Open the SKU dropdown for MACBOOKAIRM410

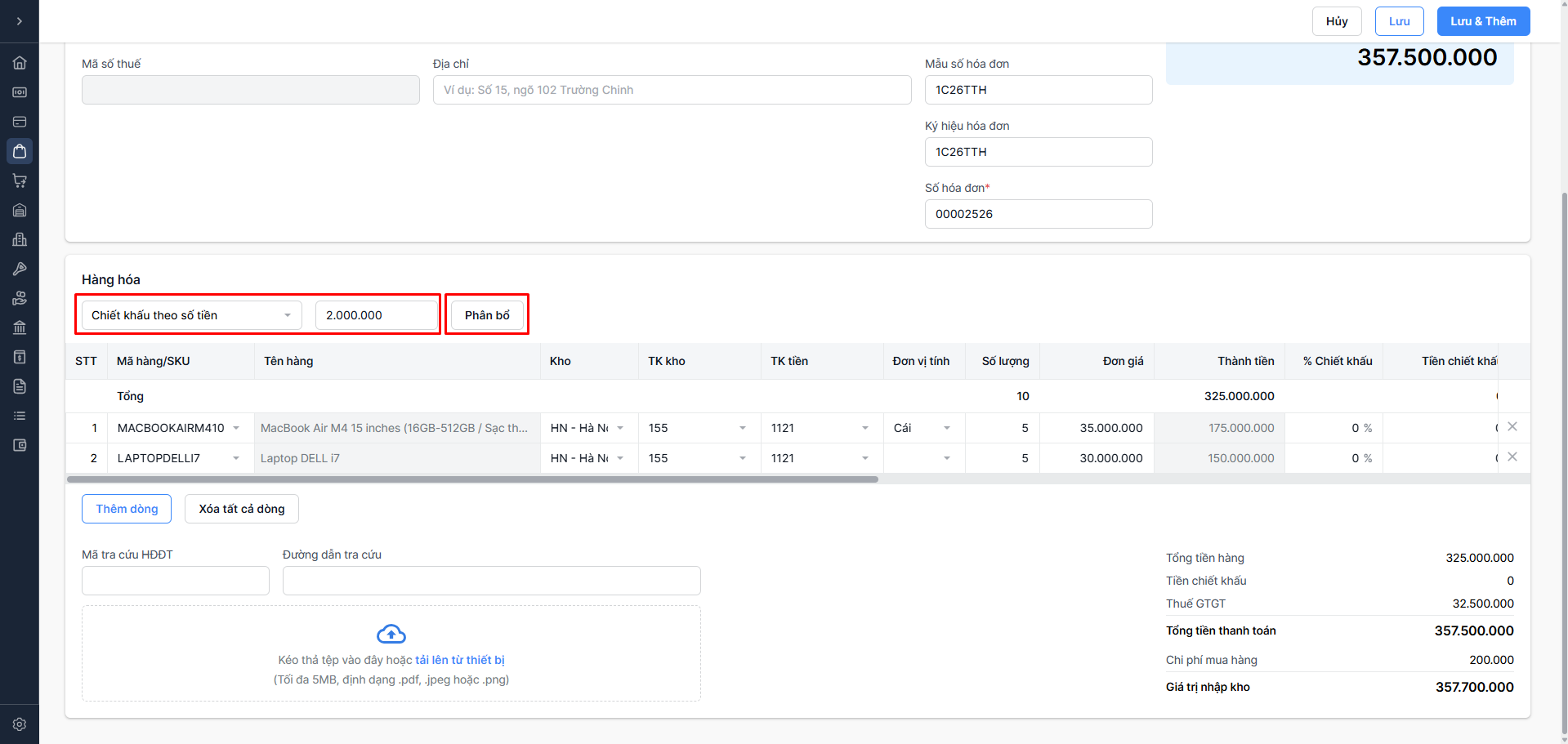click(x=236, y=428)
